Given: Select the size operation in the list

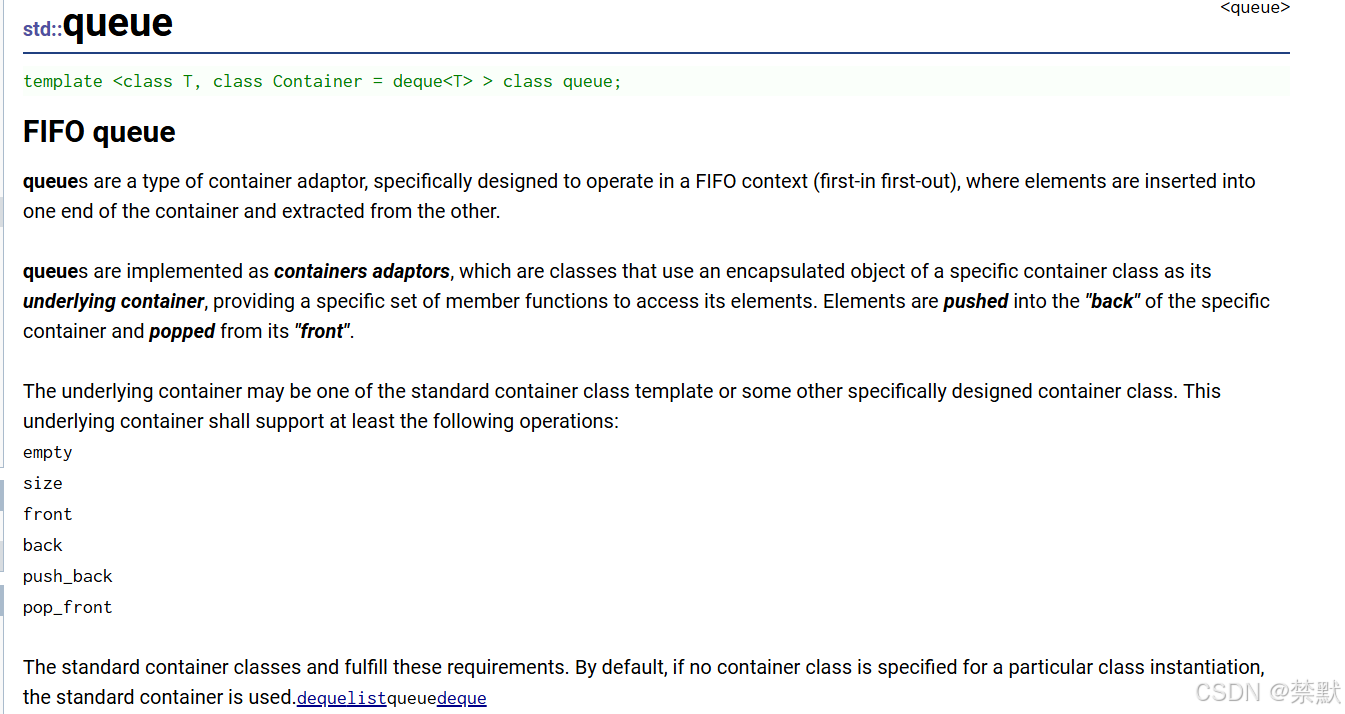Looking at the screenshot, I should [x=43, y=483].
